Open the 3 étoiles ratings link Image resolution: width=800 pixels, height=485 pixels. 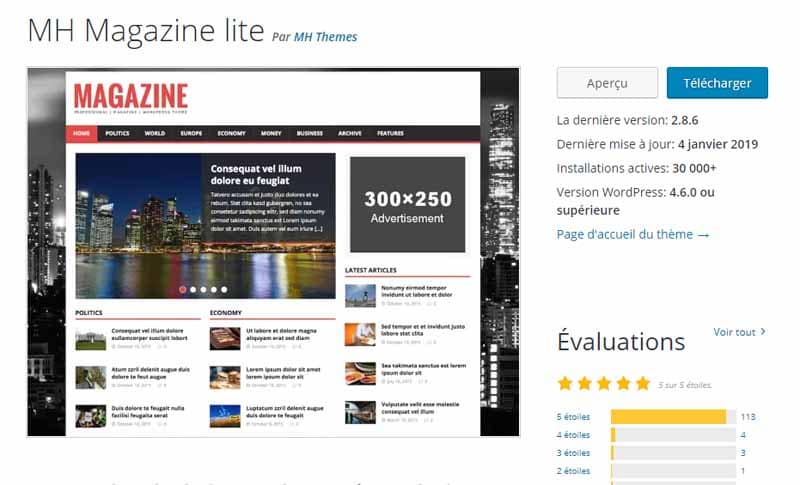coord(573,452)
